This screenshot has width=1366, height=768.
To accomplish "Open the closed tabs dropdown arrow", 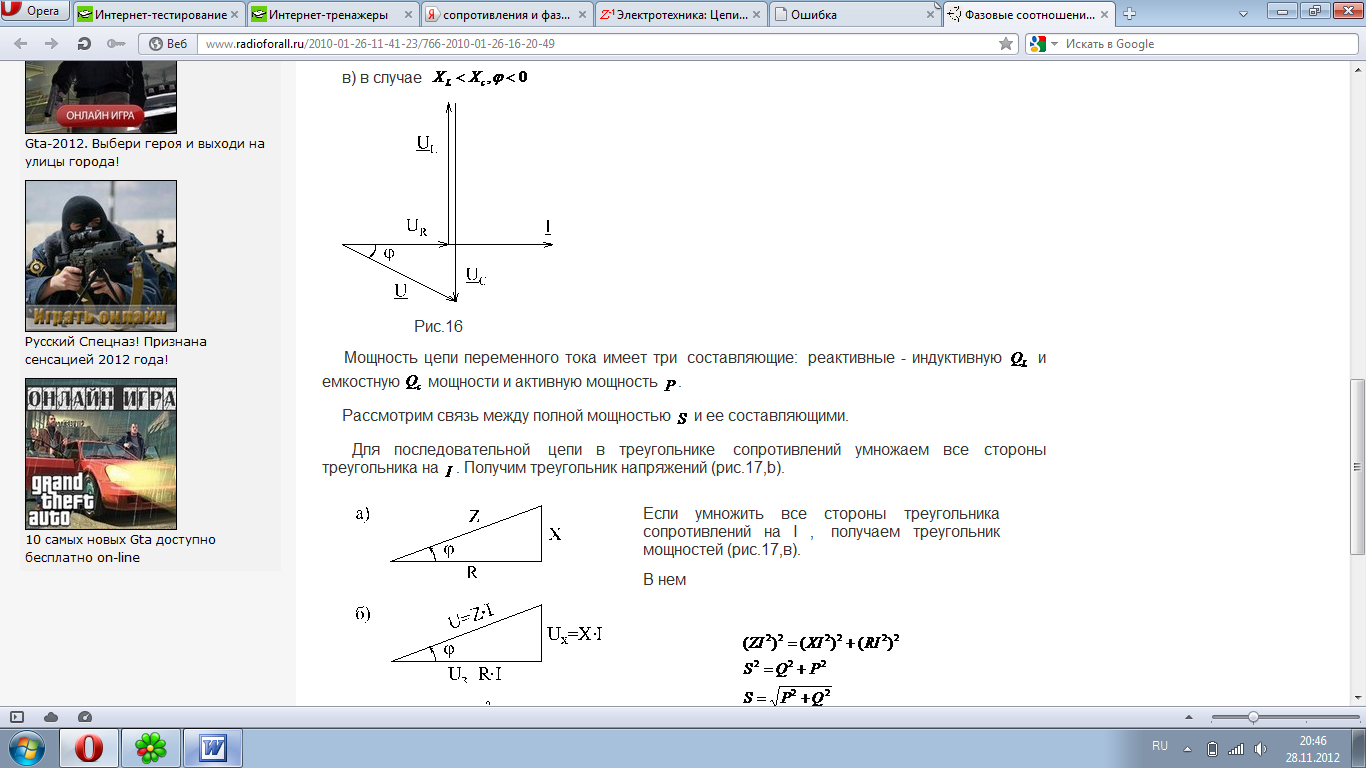I will click(1243, 14).
